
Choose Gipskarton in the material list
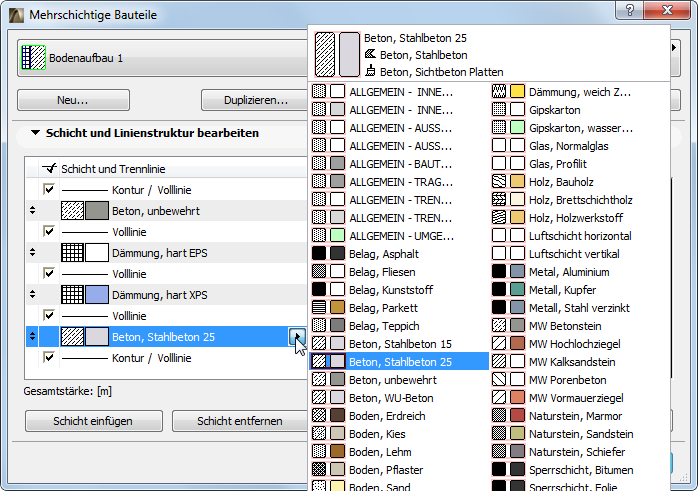(580, 110)
